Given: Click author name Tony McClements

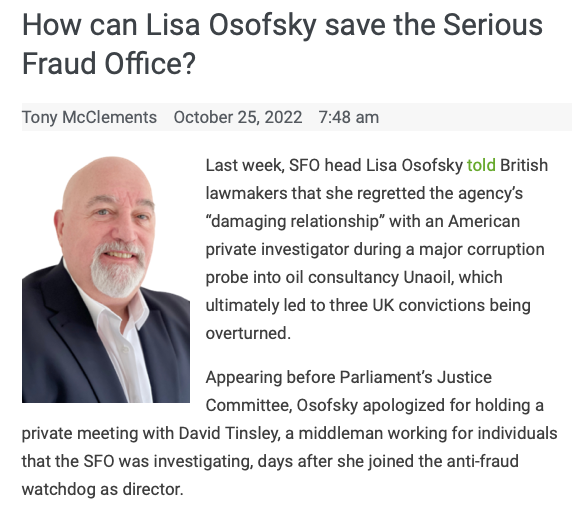Looking at the screenshot, I should 89,117.
